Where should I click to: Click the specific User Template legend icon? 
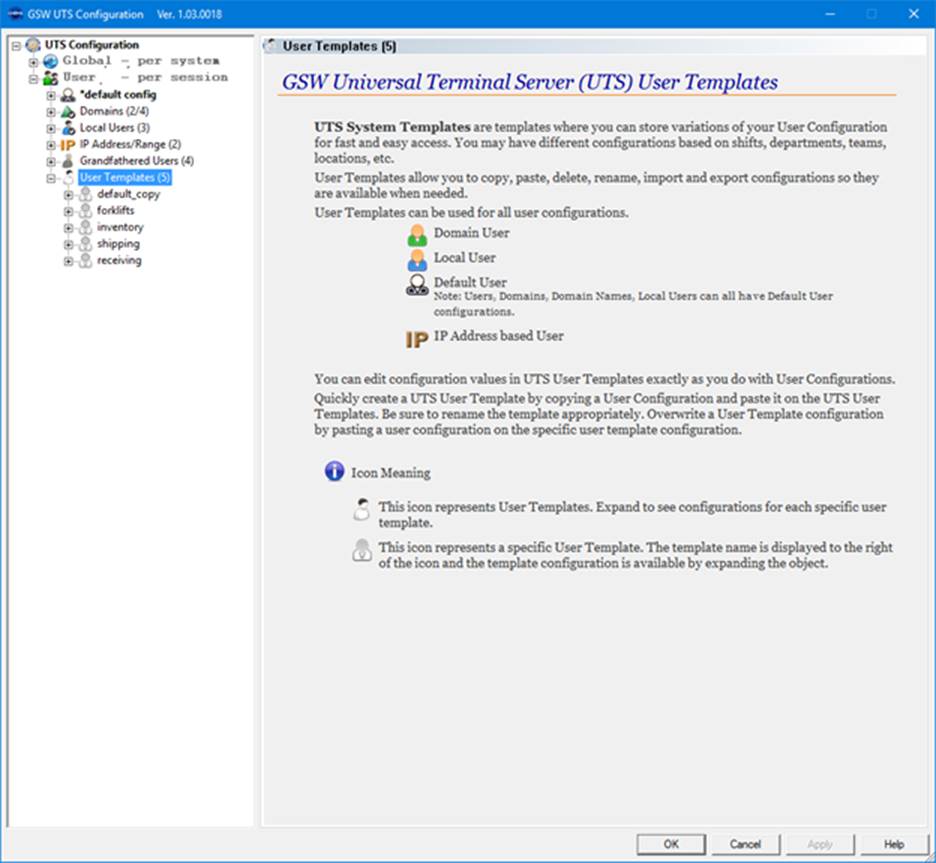click(362, 550)
